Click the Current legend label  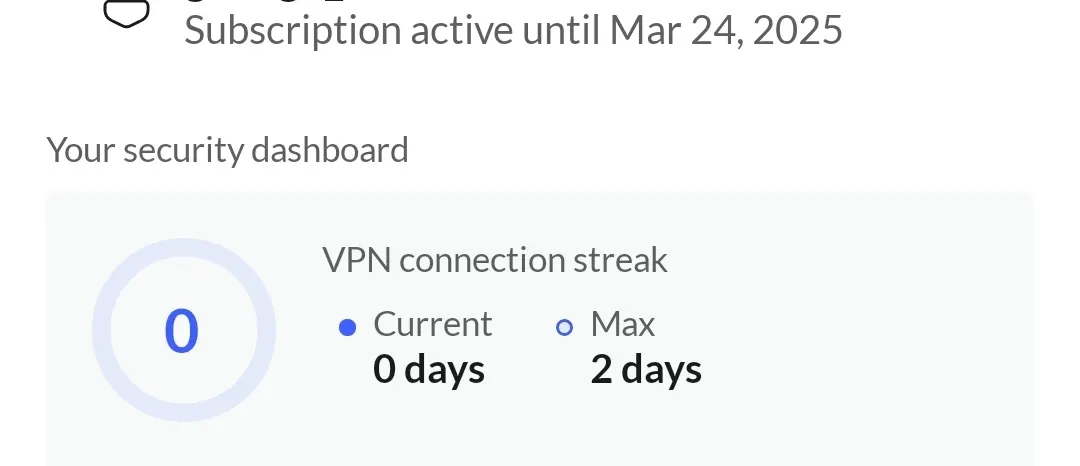click(x=433, y=324)
